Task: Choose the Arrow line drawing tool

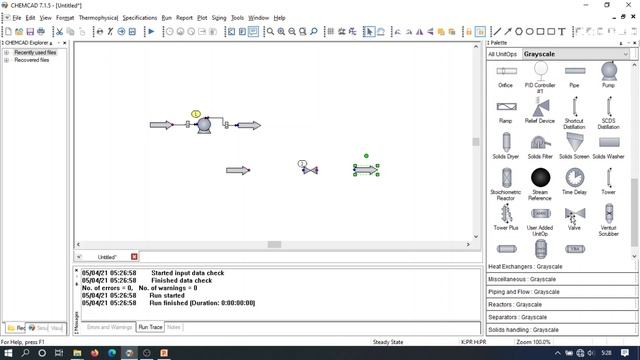Action: [508, 31]
